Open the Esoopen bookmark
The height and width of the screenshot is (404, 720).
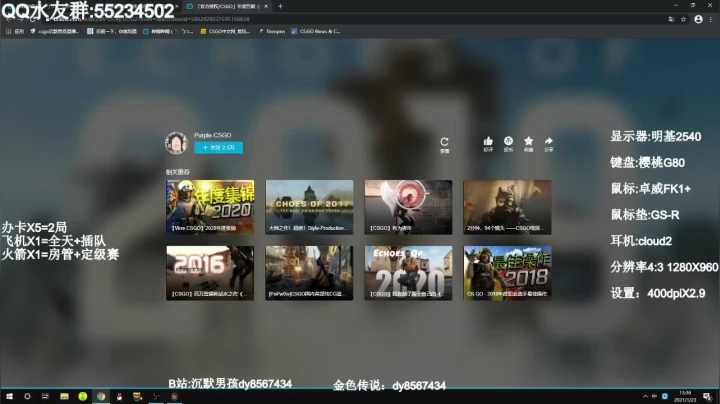[x=272, y=31]
